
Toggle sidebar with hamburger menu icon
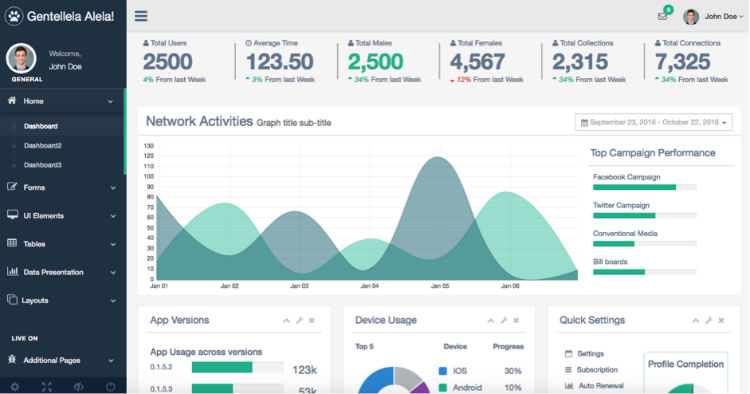(141, 16)
